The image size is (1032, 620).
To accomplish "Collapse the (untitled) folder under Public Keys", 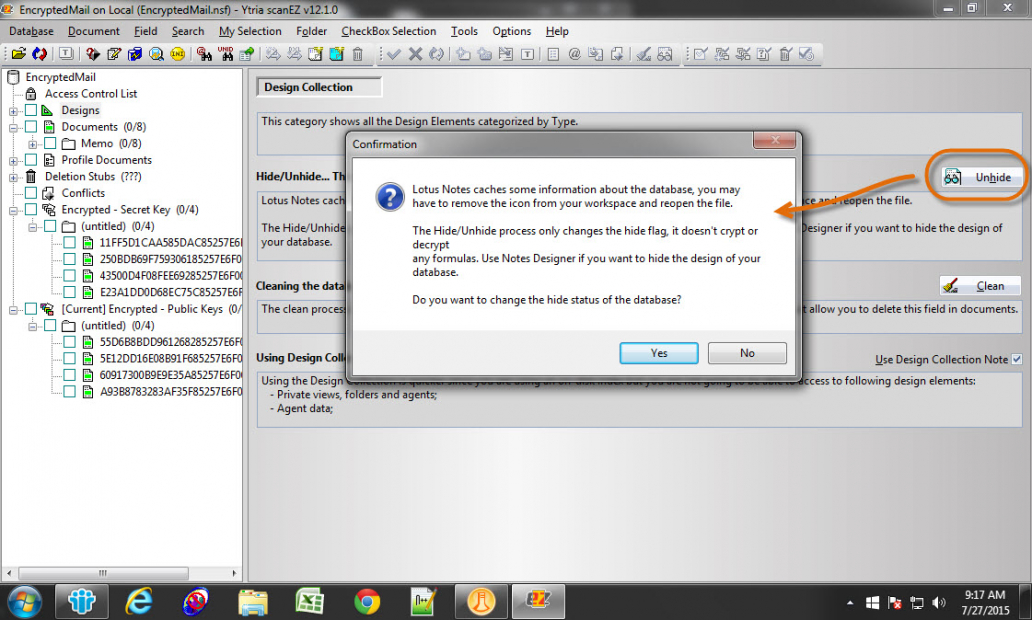I will click(32, 326).
